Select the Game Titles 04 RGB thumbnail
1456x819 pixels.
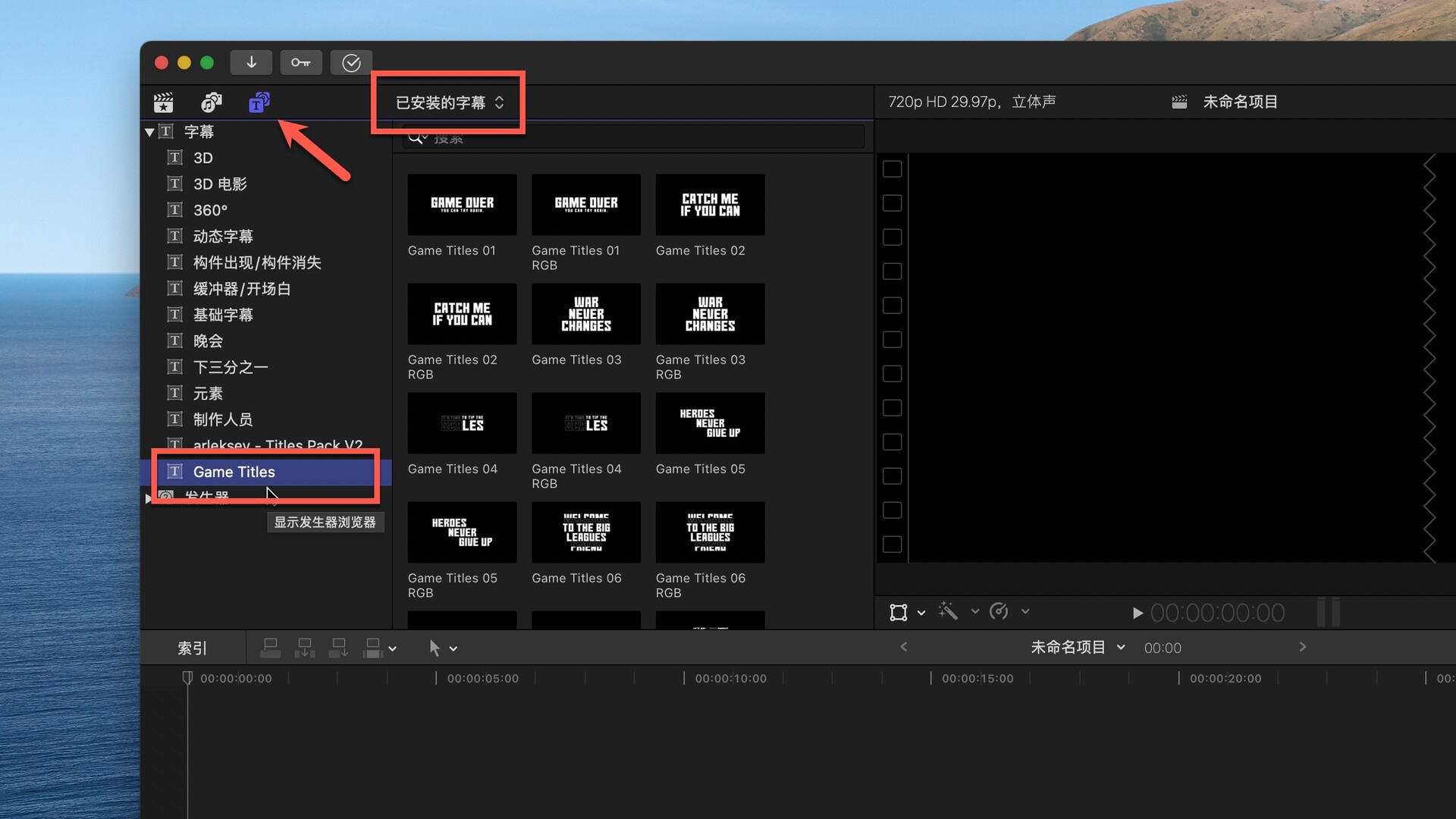[x=586, y=423]
